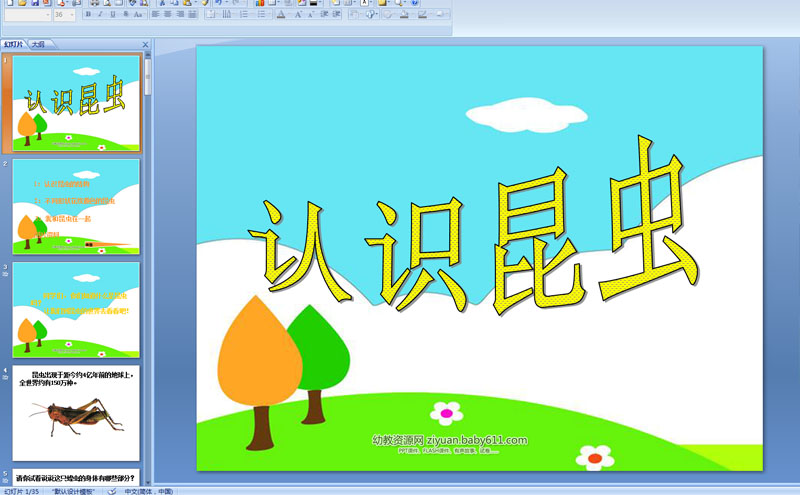800x495 pixels.
Task: Click the font color underlined A icon
Action: click(280, 15)
